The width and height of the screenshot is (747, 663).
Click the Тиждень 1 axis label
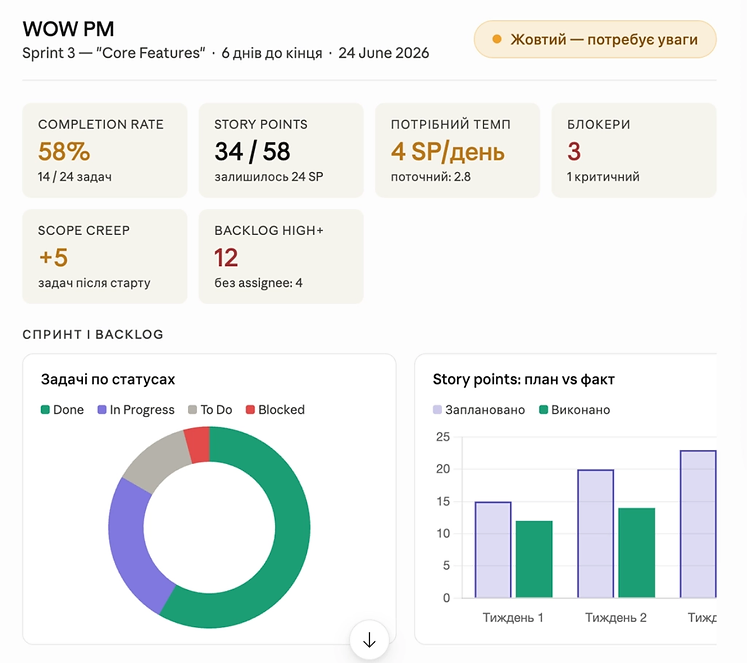(x=513, y=618)
